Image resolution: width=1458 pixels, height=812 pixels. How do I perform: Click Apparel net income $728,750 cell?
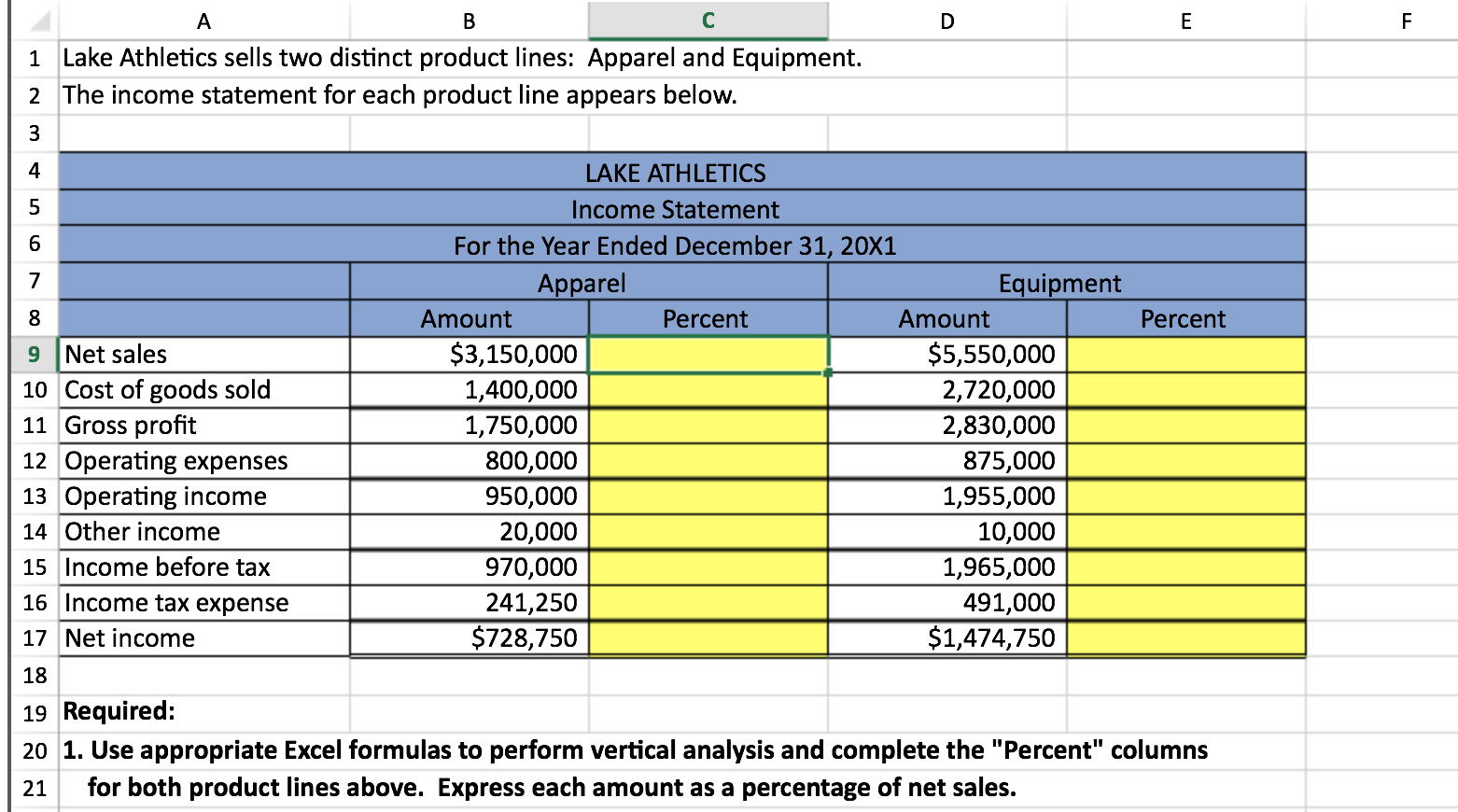coord(470,638)
